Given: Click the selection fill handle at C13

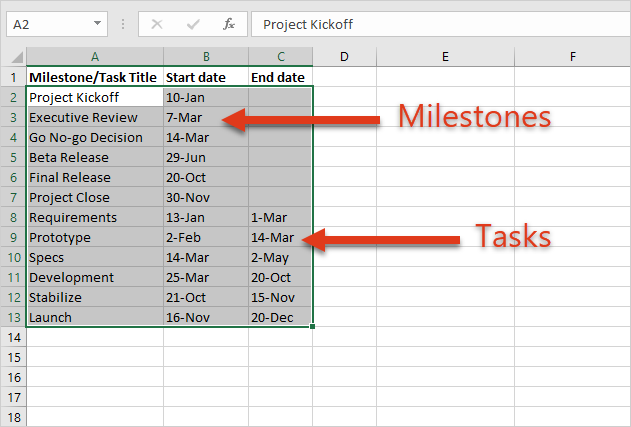Looking at the screenshot, I should 312,326.
